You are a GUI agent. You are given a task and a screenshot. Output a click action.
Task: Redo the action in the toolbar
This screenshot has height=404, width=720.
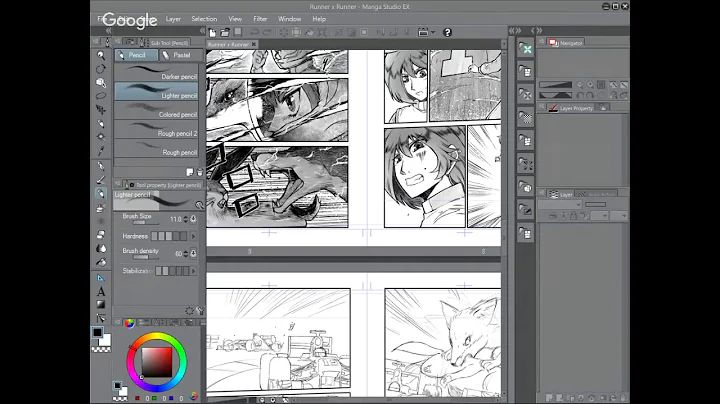(x=267, y=32)
